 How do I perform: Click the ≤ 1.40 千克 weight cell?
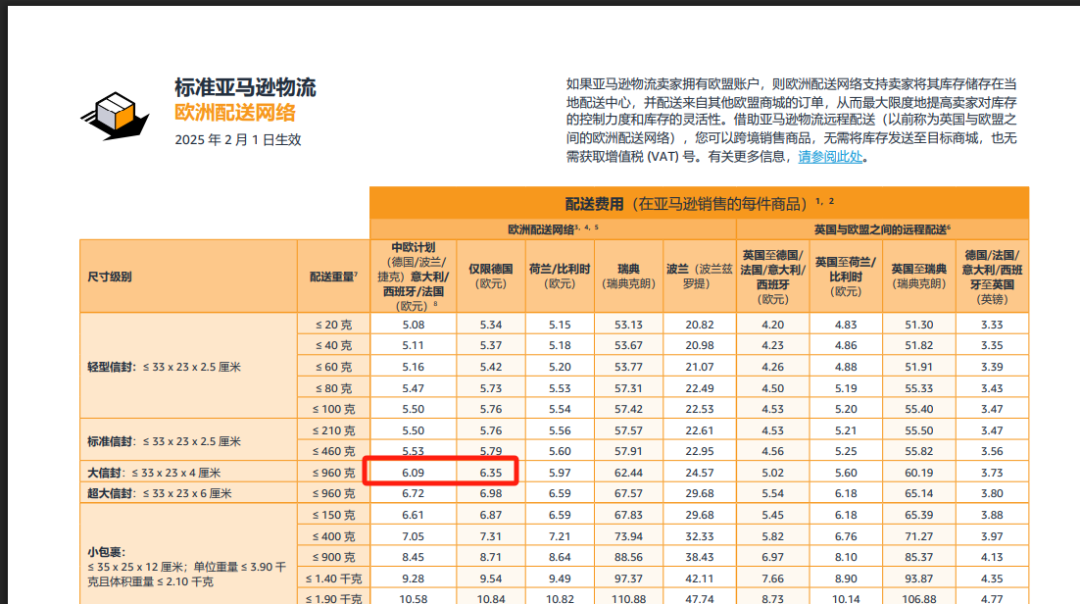333,579
